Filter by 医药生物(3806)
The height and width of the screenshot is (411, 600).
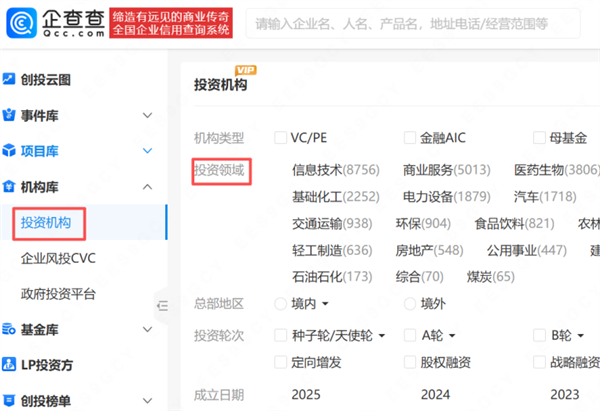(x=557, y=170)
